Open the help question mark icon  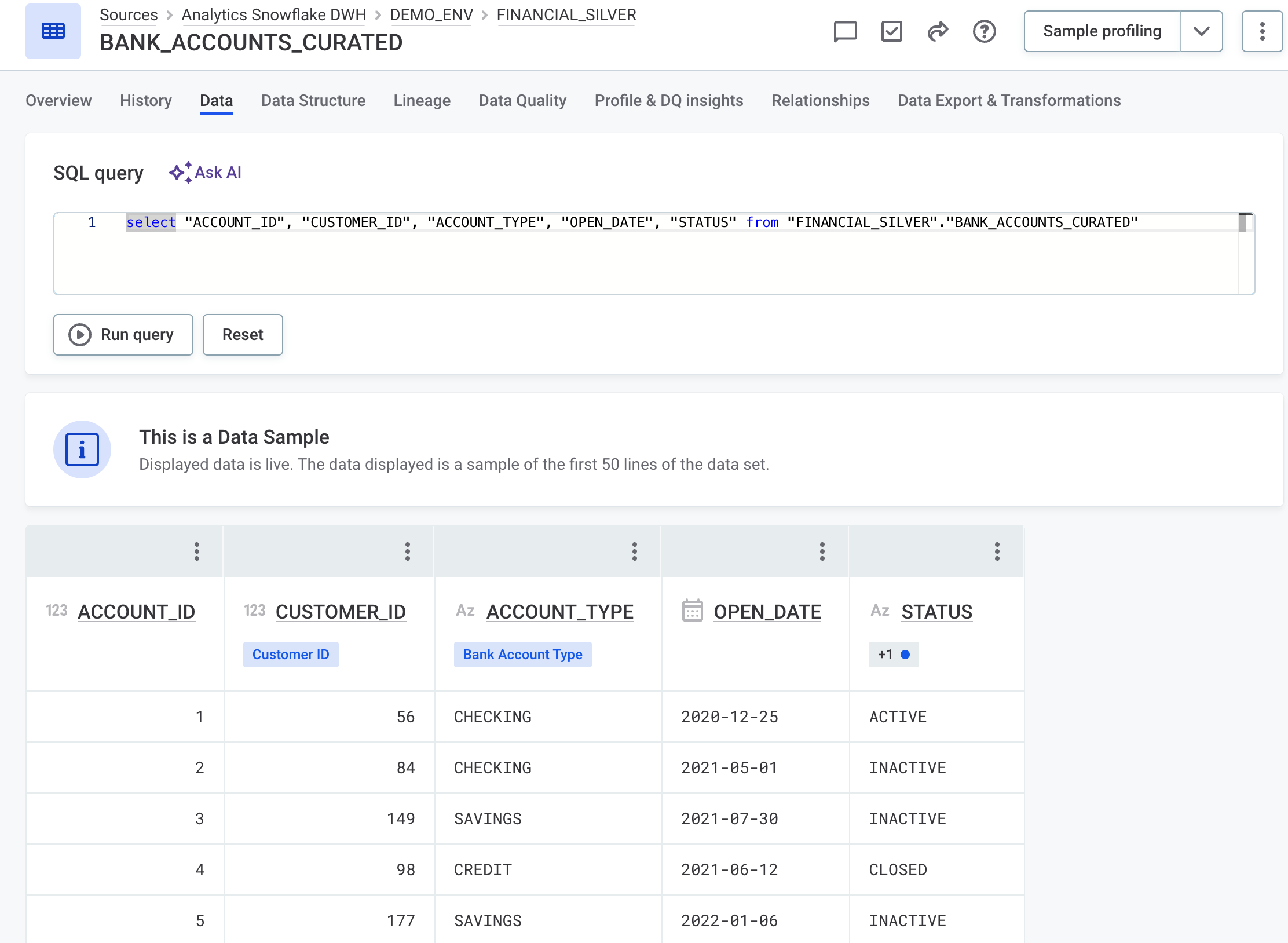984,31
